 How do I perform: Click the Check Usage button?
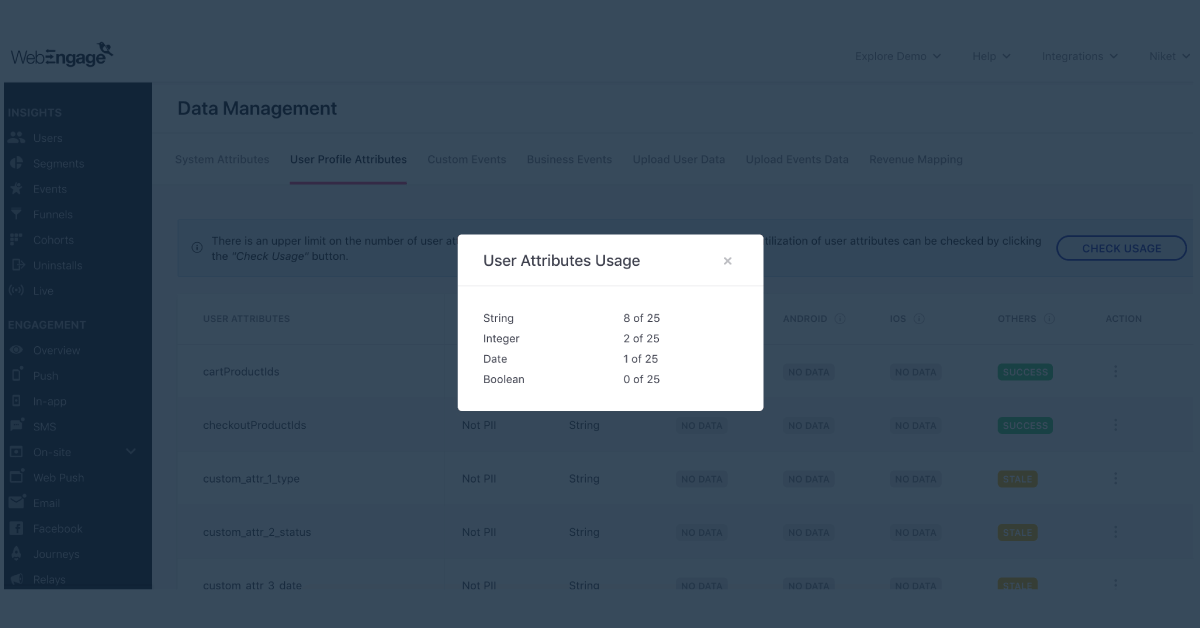pos(1121,249)
